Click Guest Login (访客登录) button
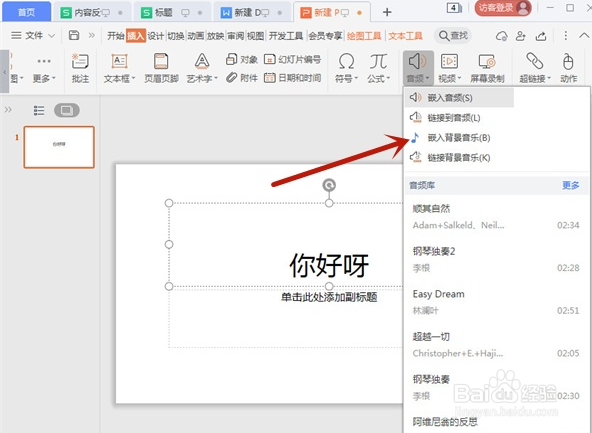The image size is (592, 433). 503,8
